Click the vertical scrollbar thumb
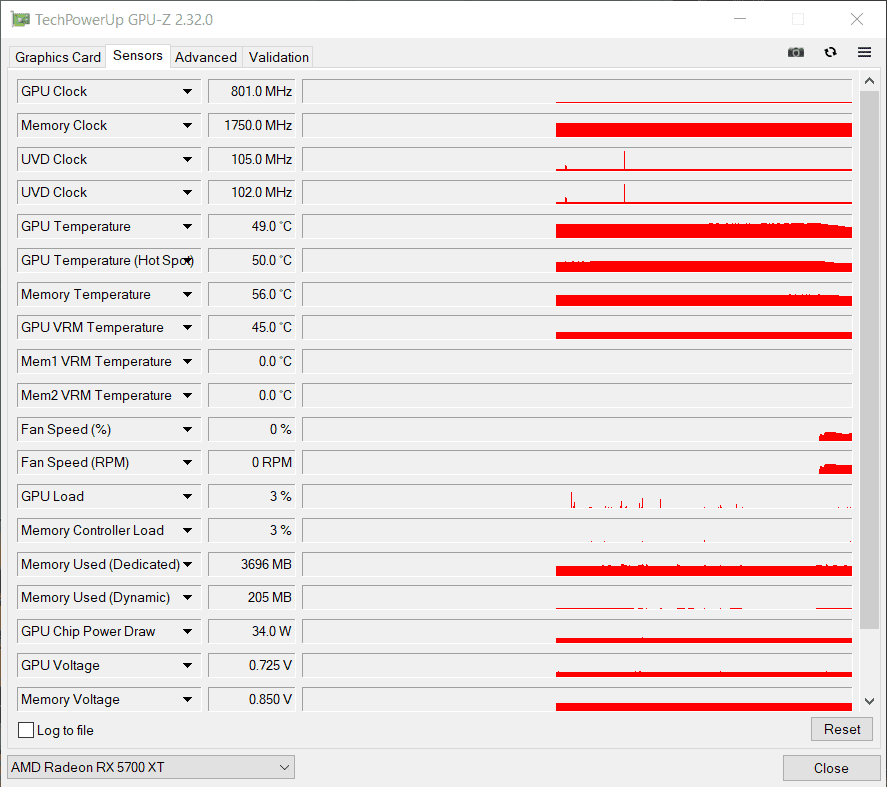Viewport: 887px width, 787px height. (x=869, y=359)
